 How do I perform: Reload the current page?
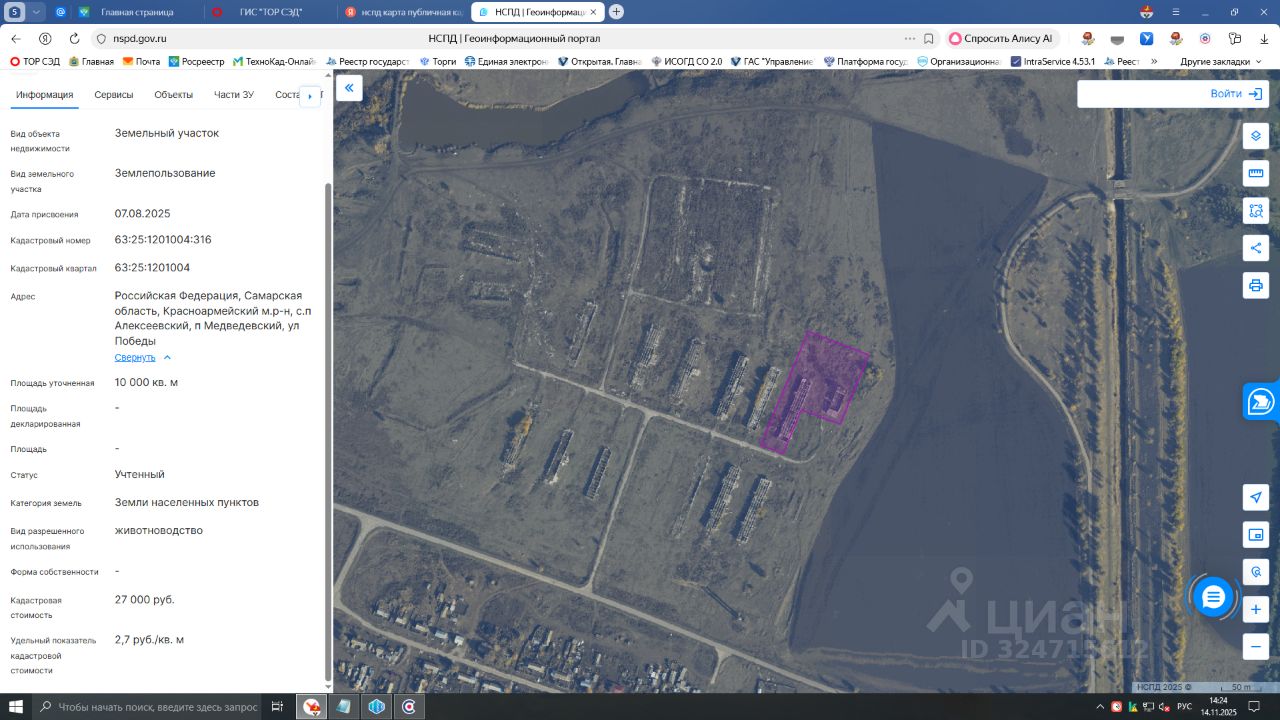pos(74,39)
